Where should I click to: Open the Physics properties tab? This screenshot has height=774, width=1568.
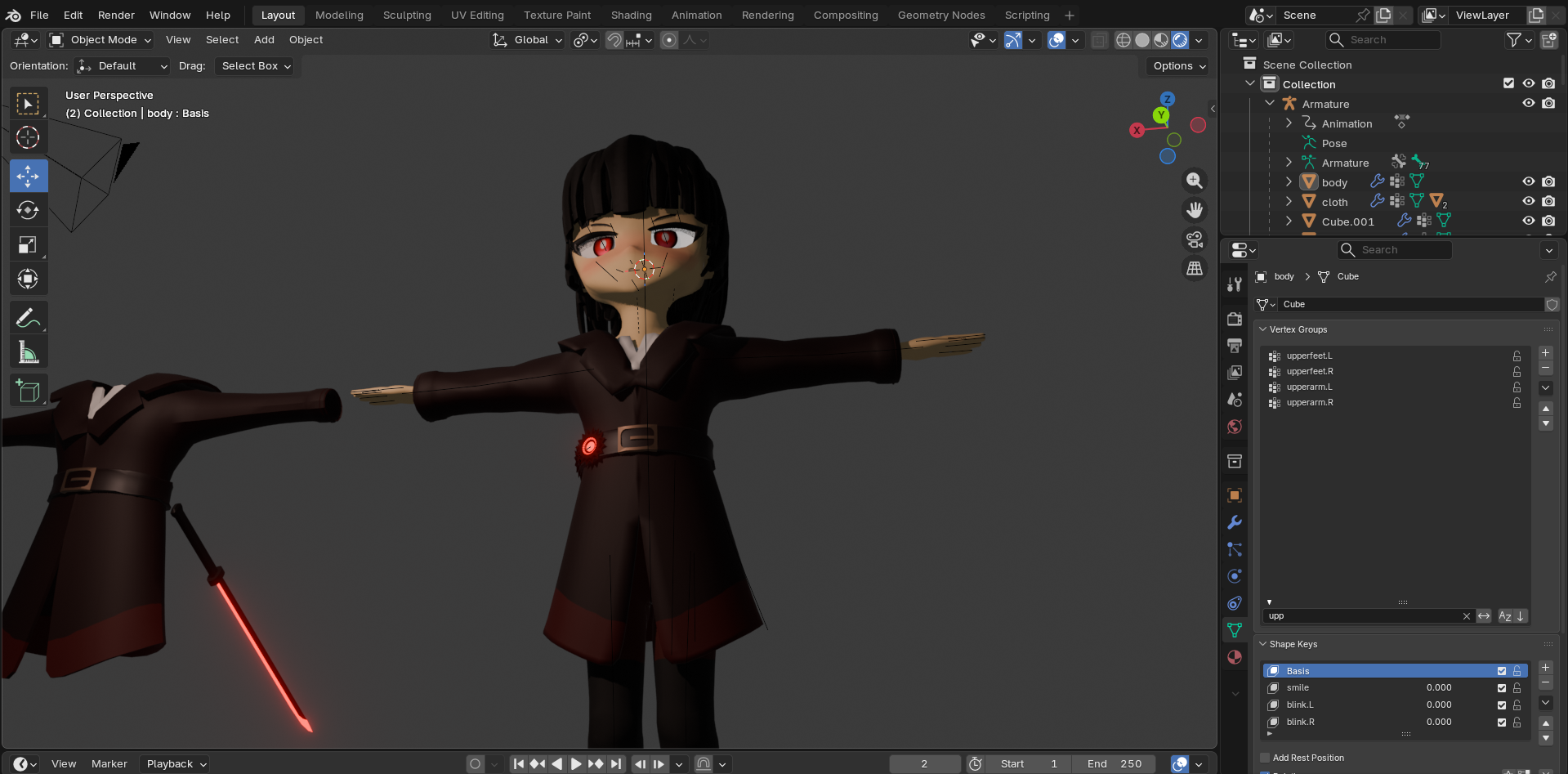tap(1235, 576)
